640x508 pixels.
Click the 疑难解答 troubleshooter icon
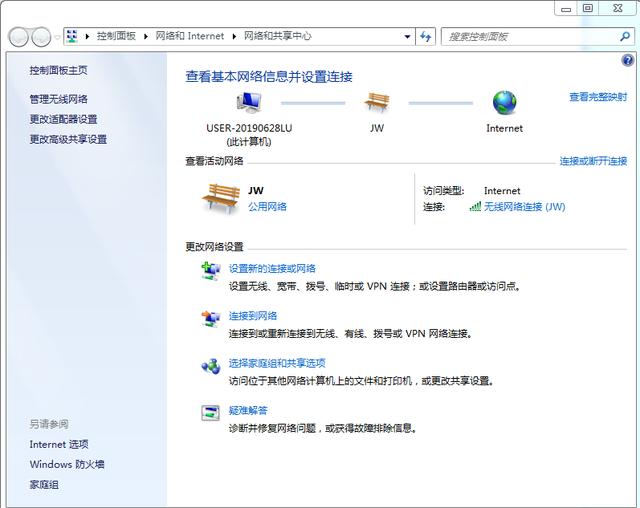pyautogui.click(x=211, y=413)
